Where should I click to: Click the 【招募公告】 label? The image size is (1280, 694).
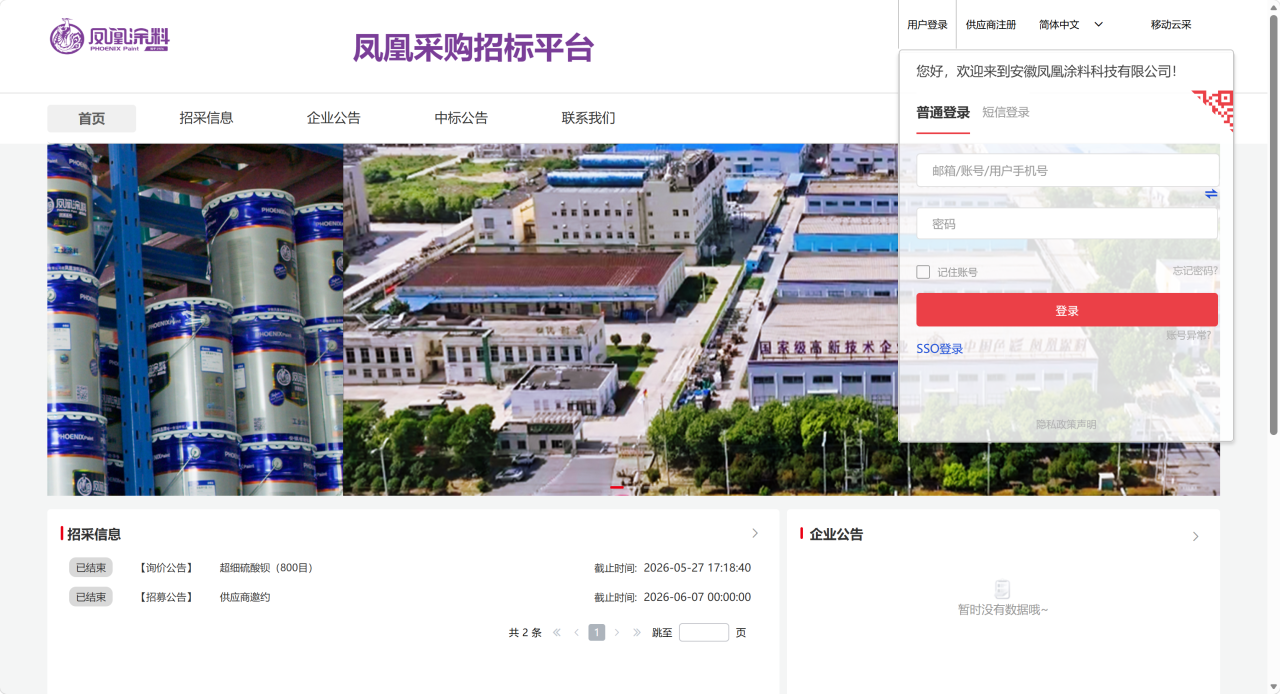tap(165, 597)
